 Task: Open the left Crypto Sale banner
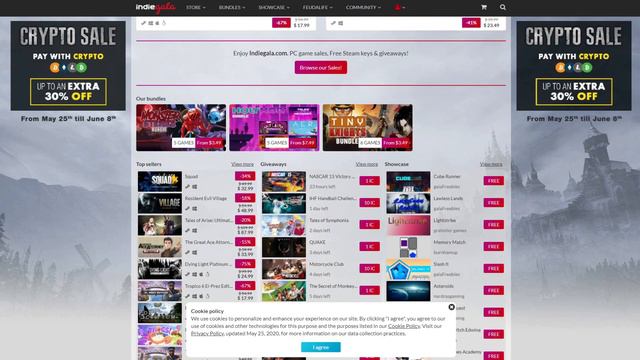(68, 66)
